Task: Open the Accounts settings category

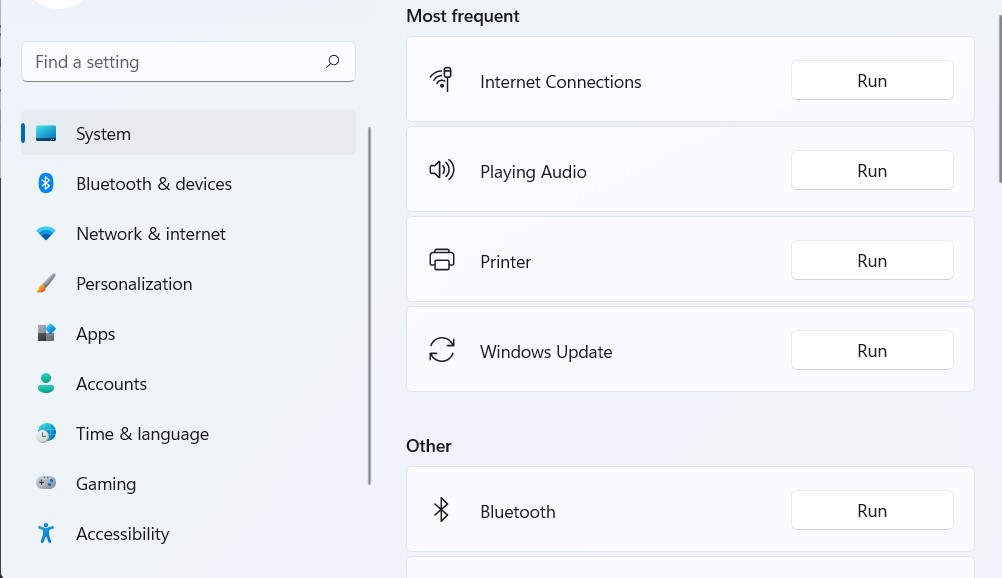Action: (111, 384)
